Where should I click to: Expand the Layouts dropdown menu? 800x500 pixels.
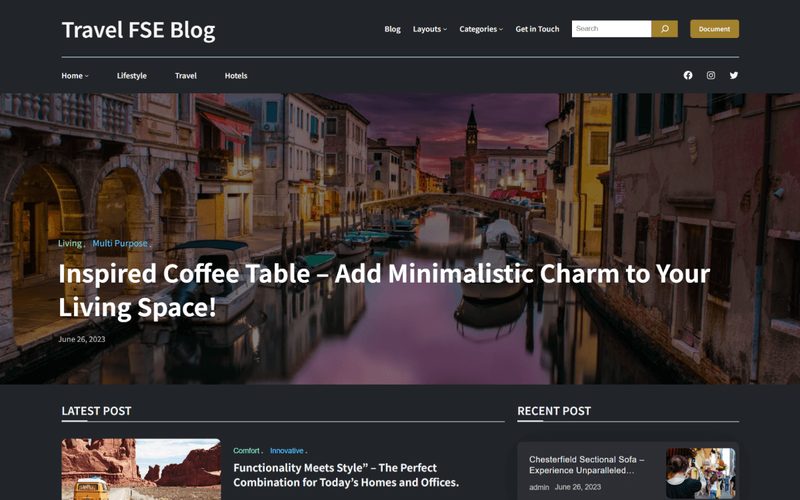430,29
